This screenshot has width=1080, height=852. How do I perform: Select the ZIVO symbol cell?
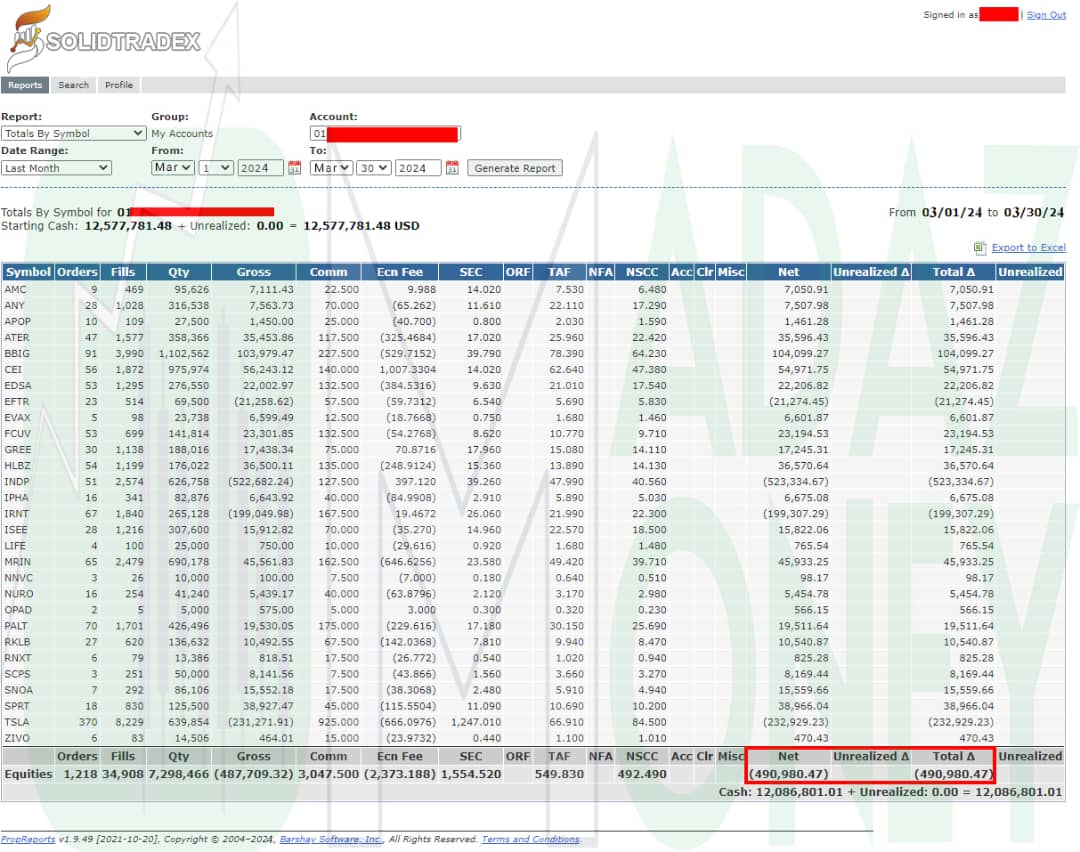(17, 738)
